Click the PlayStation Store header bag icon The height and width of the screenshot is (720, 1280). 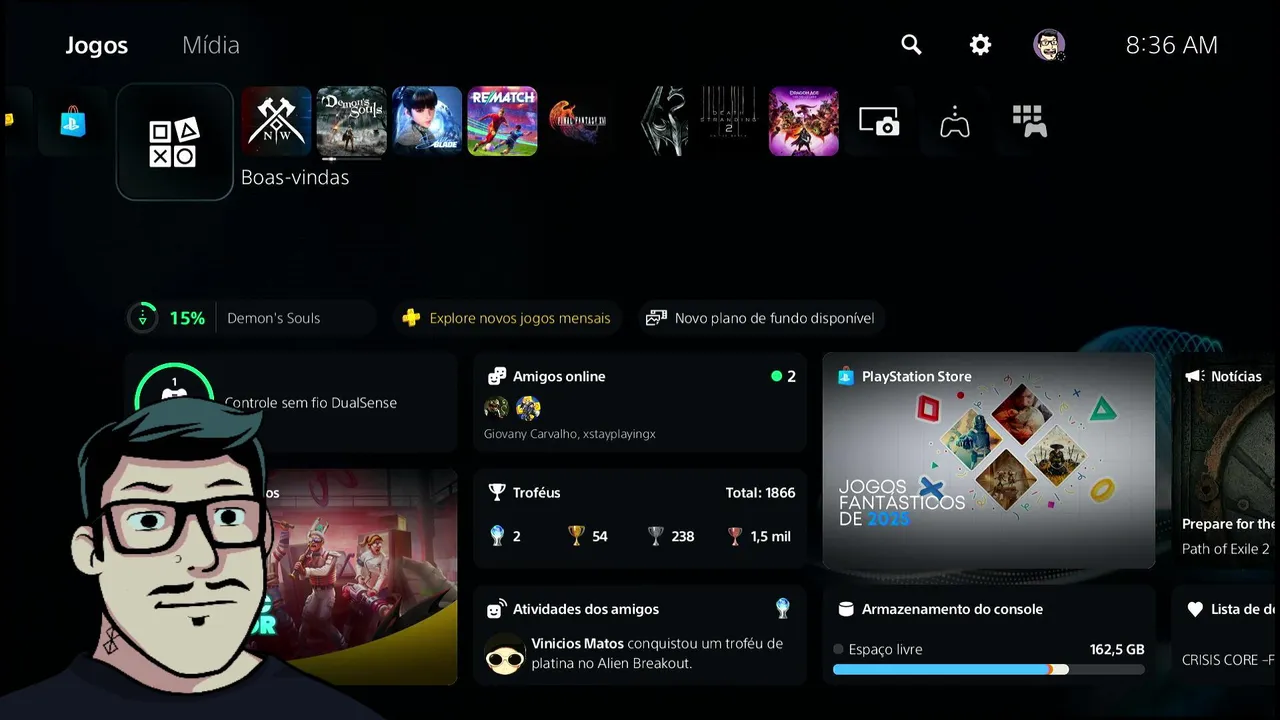click(846, 377)
